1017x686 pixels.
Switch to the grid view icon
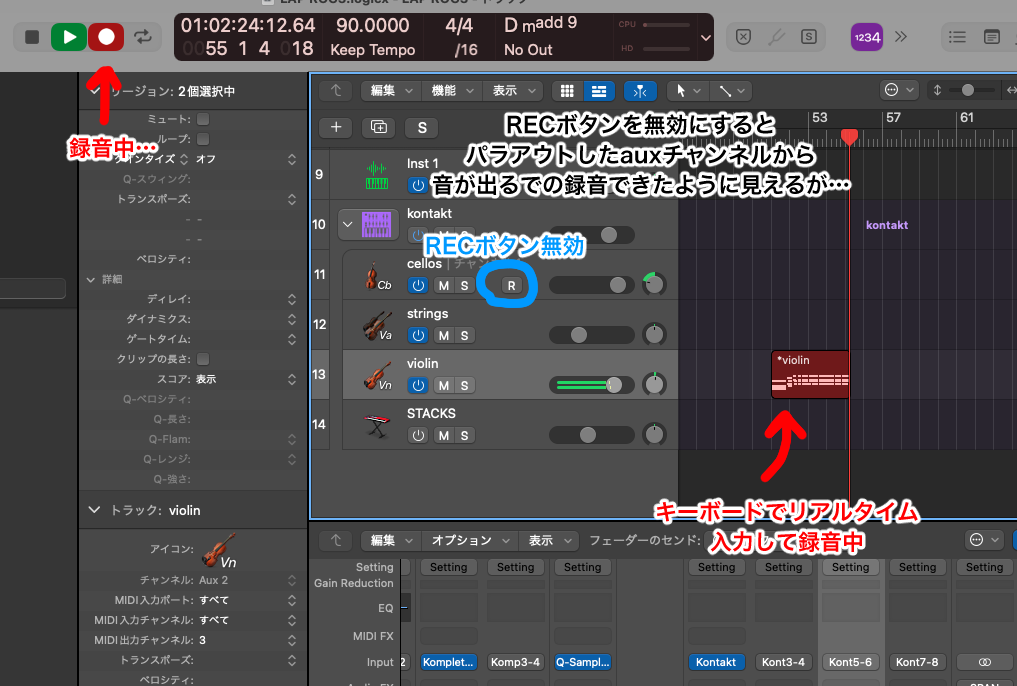pyautogui.click(x=568, y=91)
